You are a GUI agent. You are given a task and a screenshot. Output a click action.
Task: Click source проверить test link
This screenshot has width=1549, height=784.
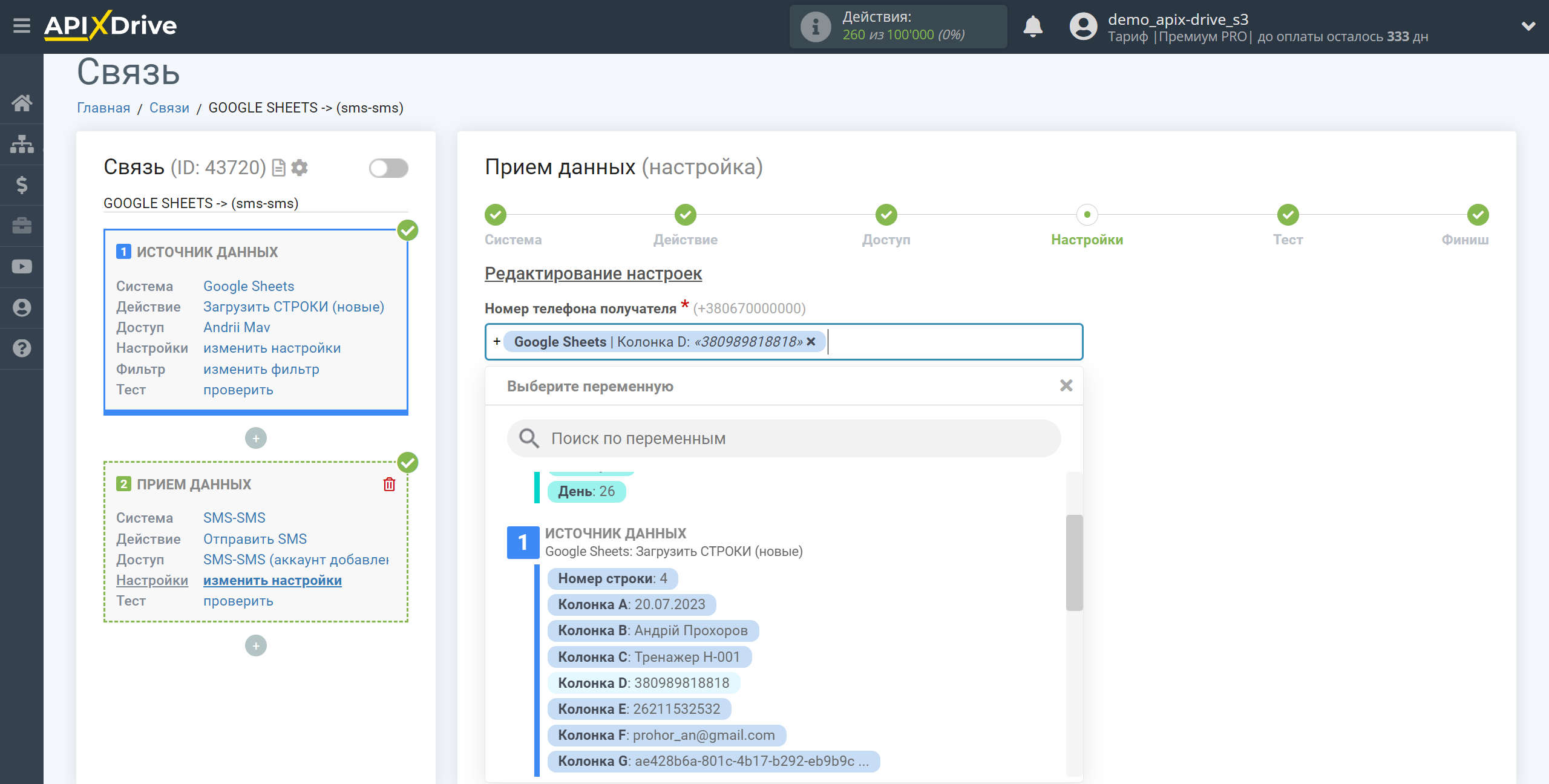click(x=238, y=390)
